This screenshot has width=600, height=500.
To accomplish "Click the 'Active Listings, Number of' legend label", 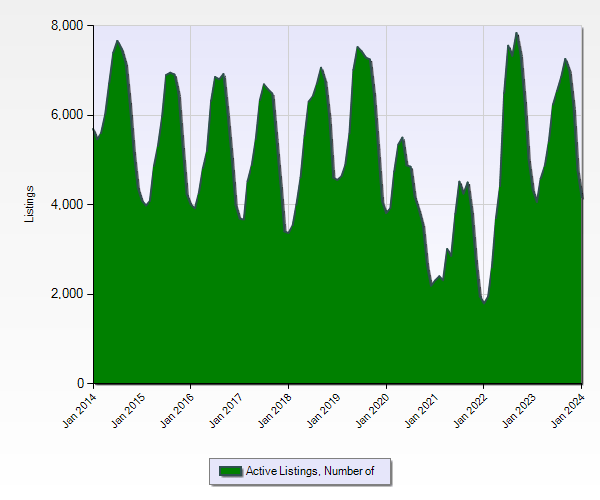I will (310, 471).
